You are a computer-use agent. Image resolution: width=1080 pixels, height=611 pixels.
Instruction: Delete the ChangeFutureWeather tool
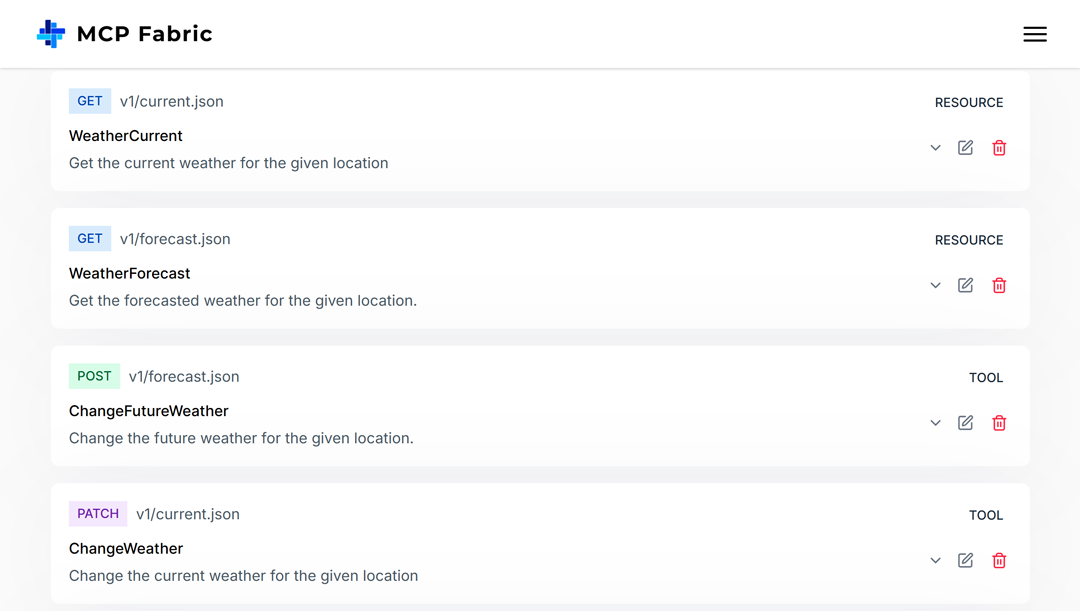click(x=999, y=422)
